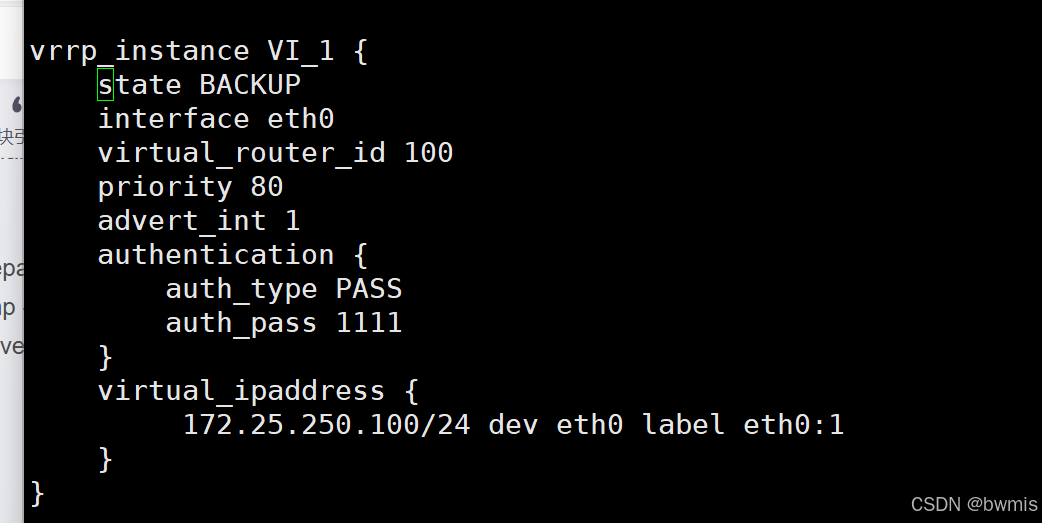Click the auth_pass value 1111
This screenshot has height=523, width=1042.
pos(369,322)
